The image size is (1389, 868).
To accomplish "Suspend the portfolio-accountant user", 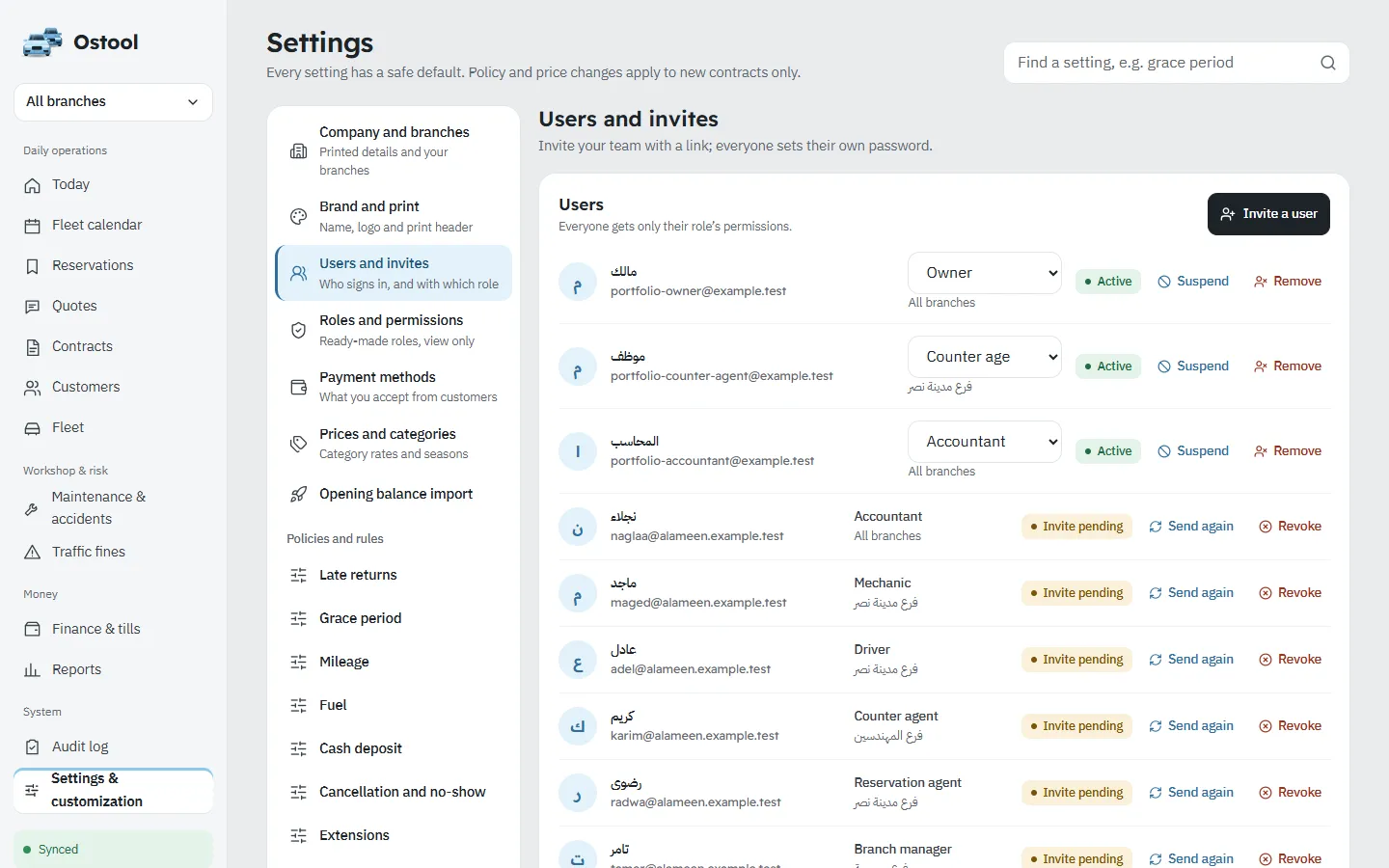I will [1193, 451].
